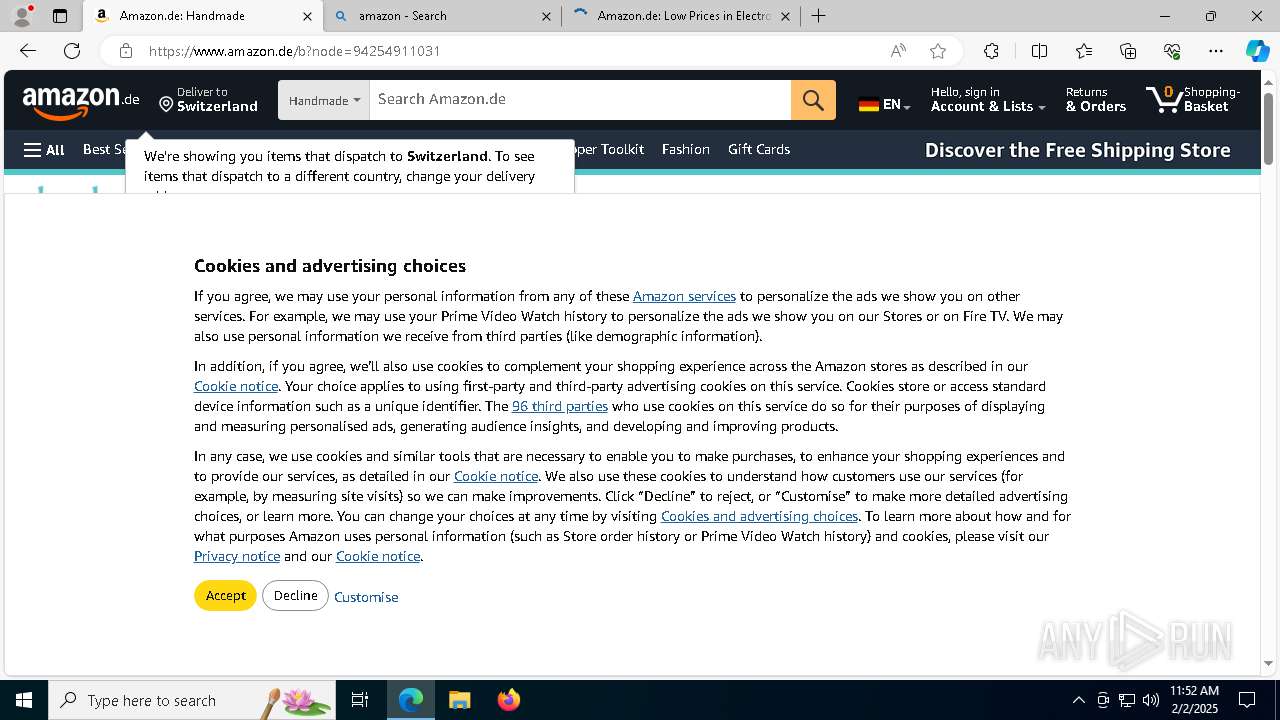
Task: Open Tab actions menu icon
Action: (60, 16)
